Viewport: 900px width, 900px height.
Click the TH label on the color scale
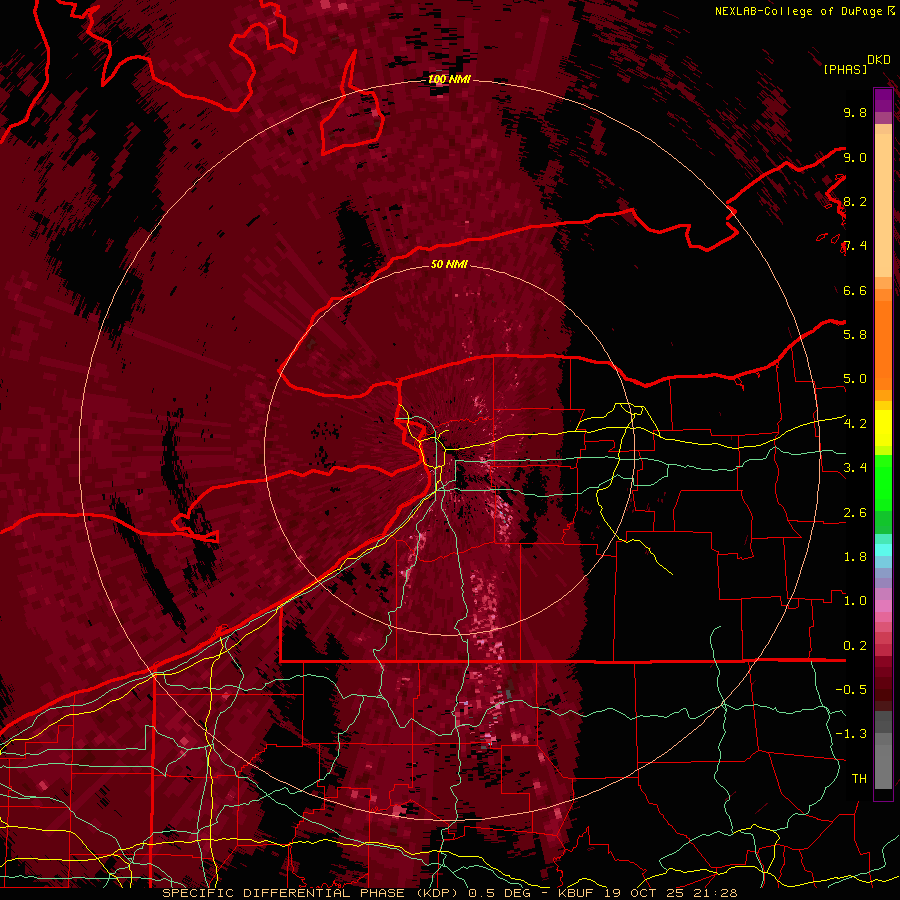(859, 779)
